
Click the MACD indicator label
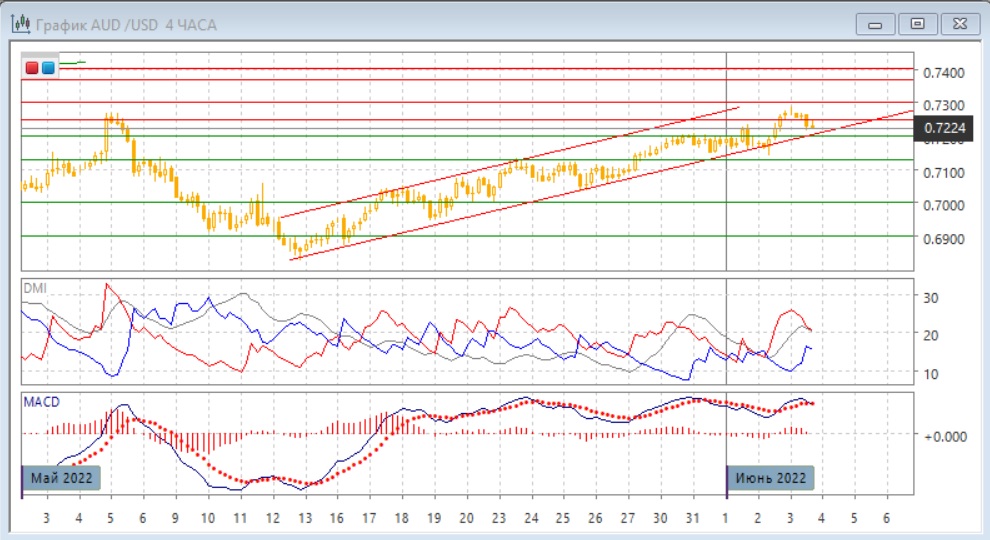coord(40,402)
